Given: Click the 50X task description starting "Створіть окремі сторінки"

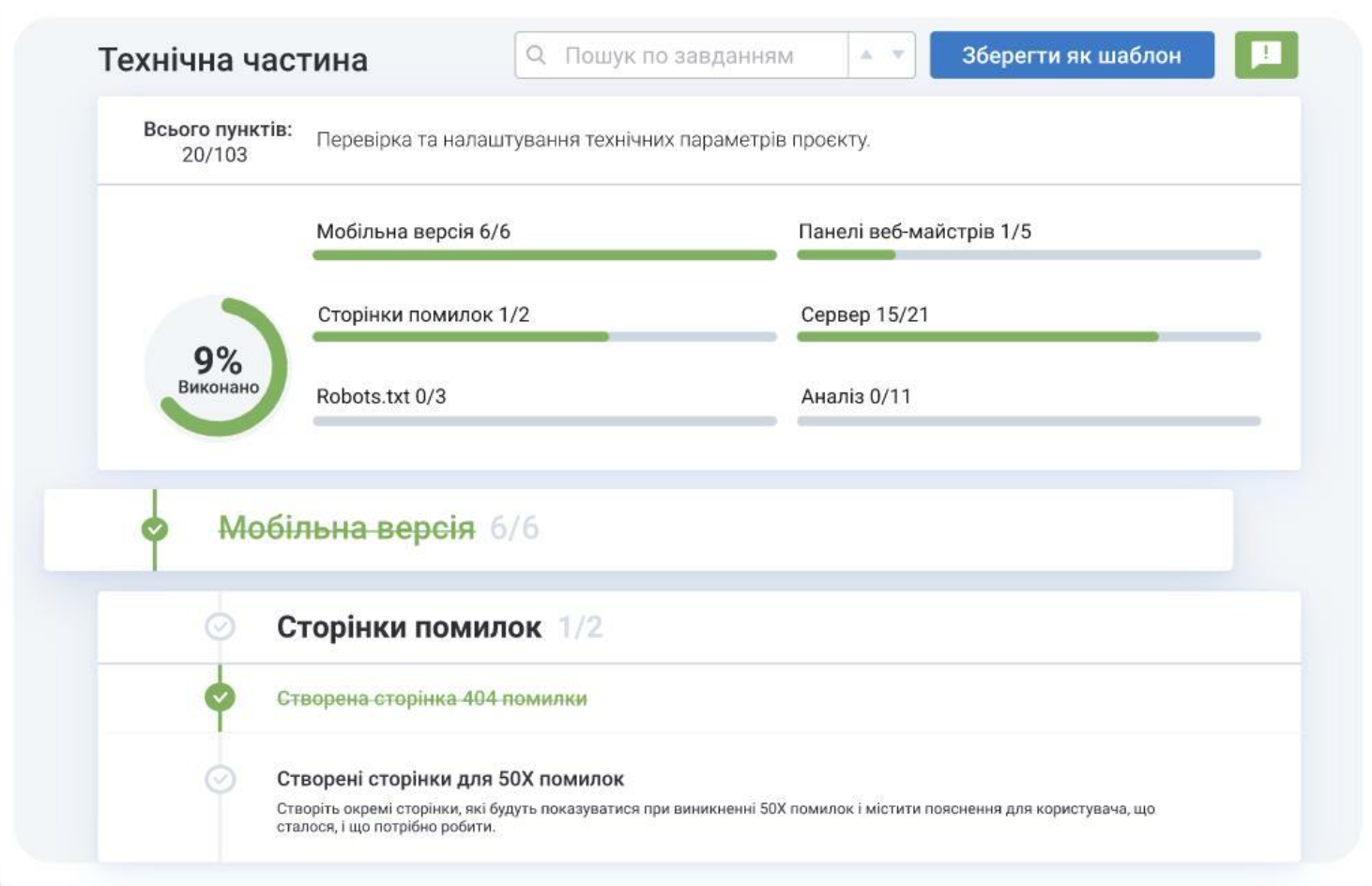Looking at the screenshot, I should (x=715, y=817).
